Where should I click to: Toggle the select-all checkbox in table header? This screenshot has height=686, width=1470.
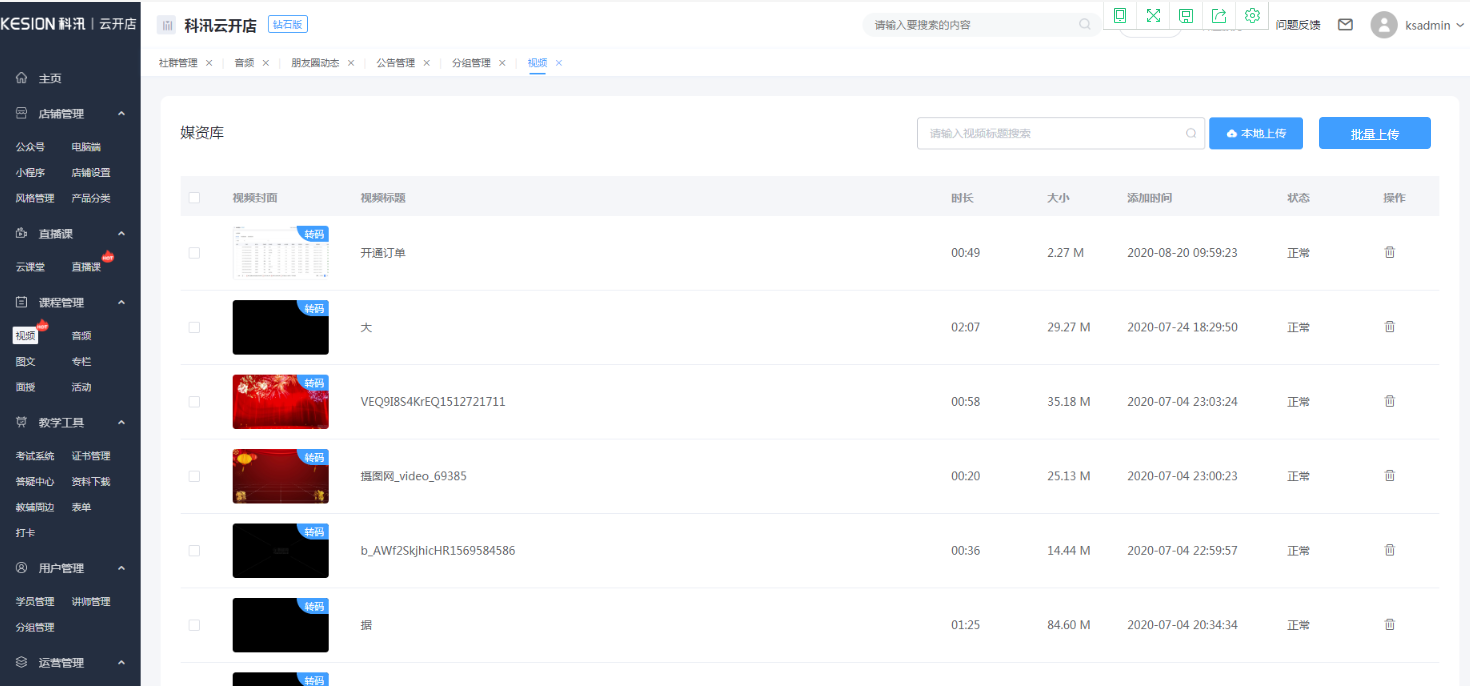194,198
